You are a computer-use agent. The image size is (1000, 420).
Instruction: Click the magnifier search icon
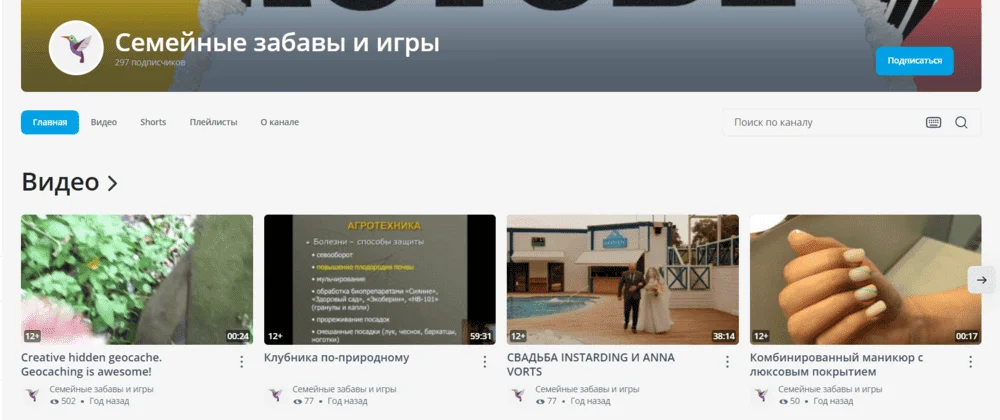[961, 122]
